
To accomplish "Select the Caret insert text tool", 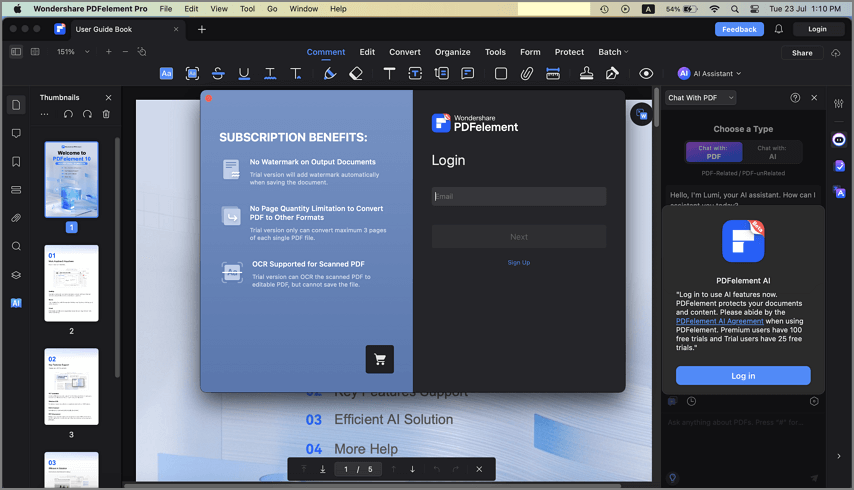I will [296, 74].
